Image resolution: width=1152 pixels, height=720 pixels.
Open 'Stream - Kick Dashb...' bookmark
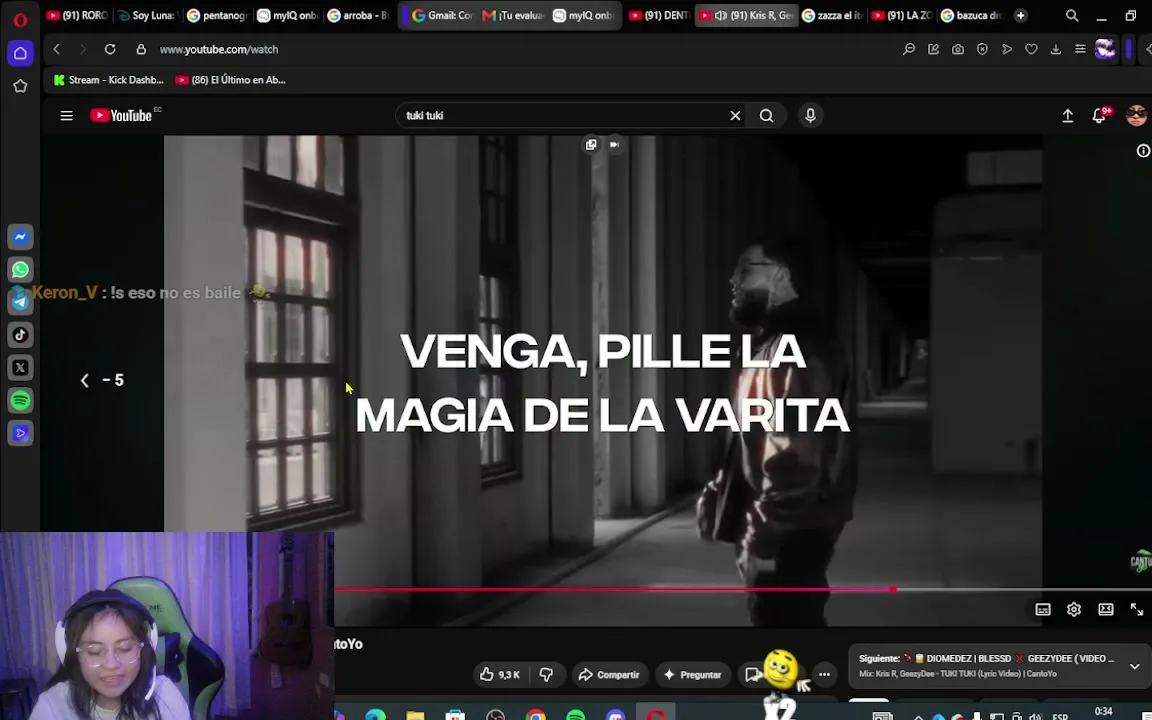coord(109,80)
